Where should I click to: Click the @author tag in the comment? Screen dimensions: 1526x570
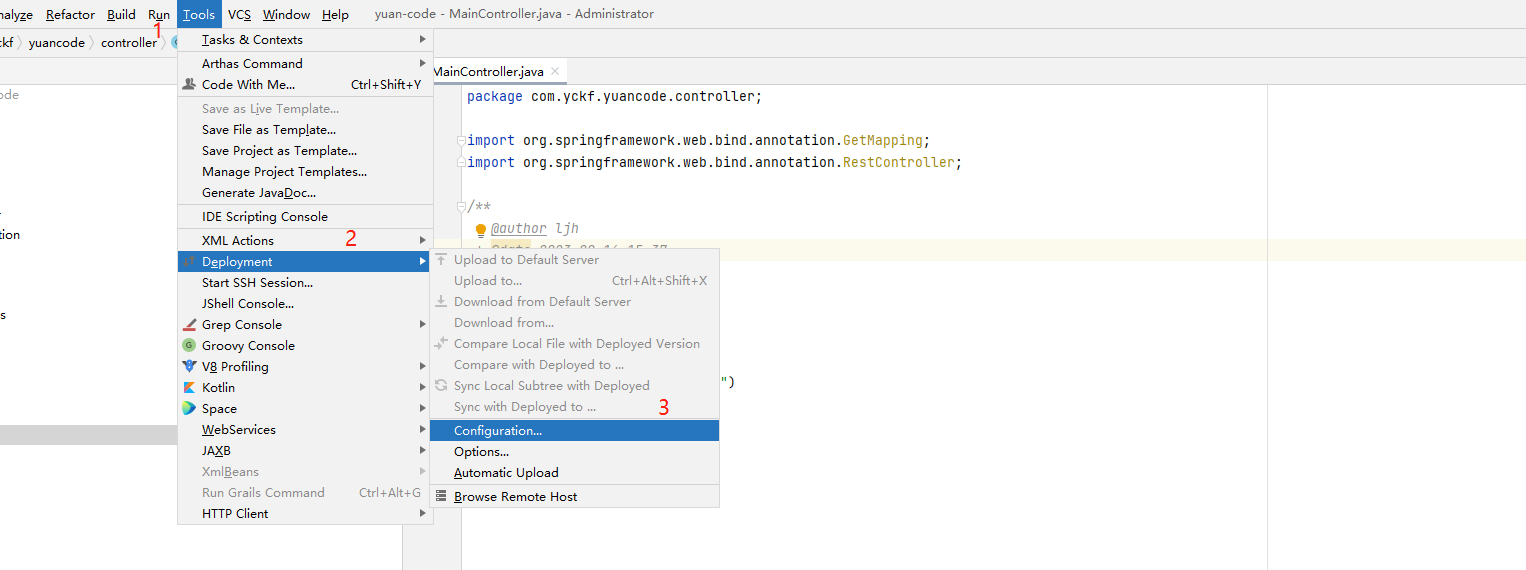point(519,229)
